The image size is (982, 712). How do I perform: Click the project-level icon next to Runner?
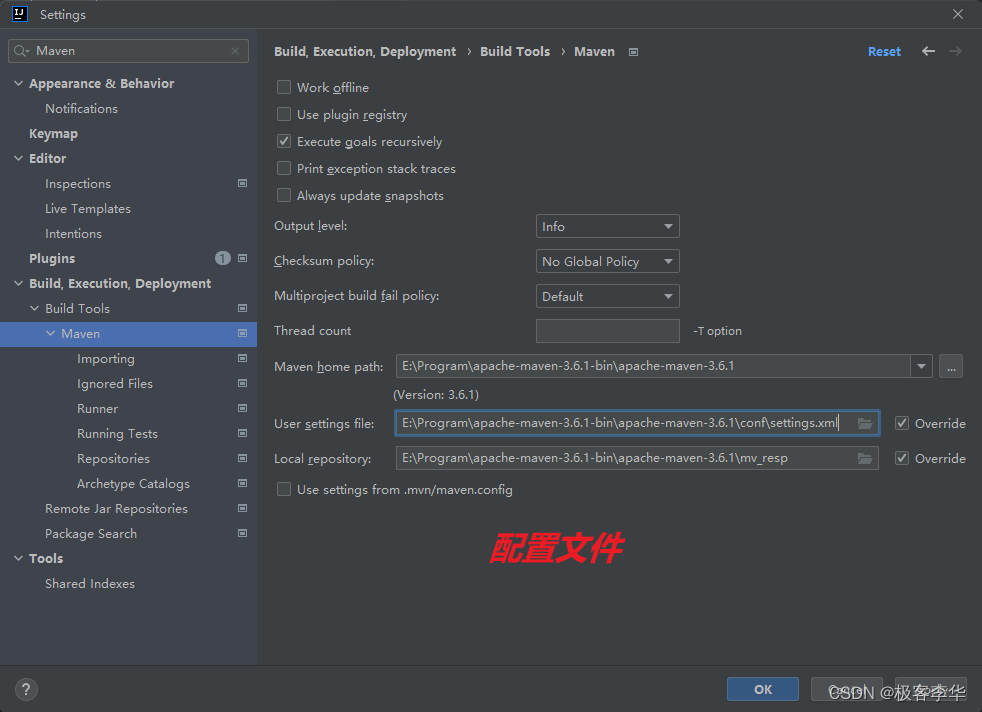(242, 408)
